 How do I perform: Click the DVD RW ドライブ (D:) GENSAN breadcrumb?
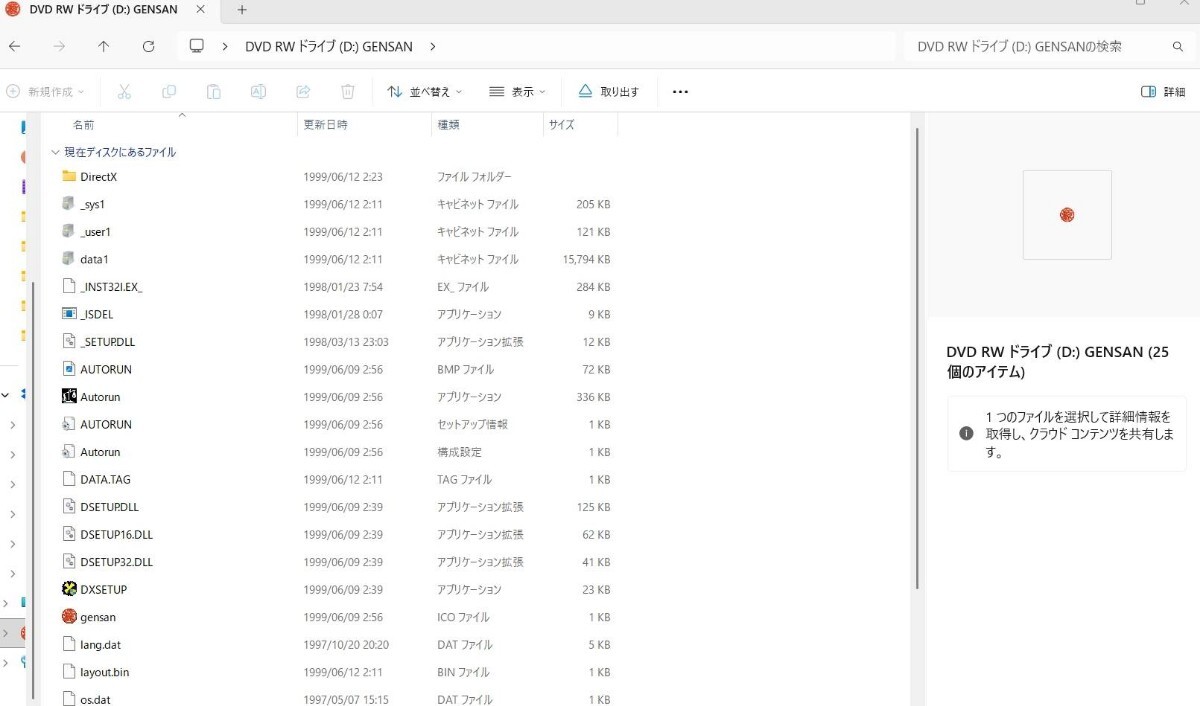click(x=329, y=47)
